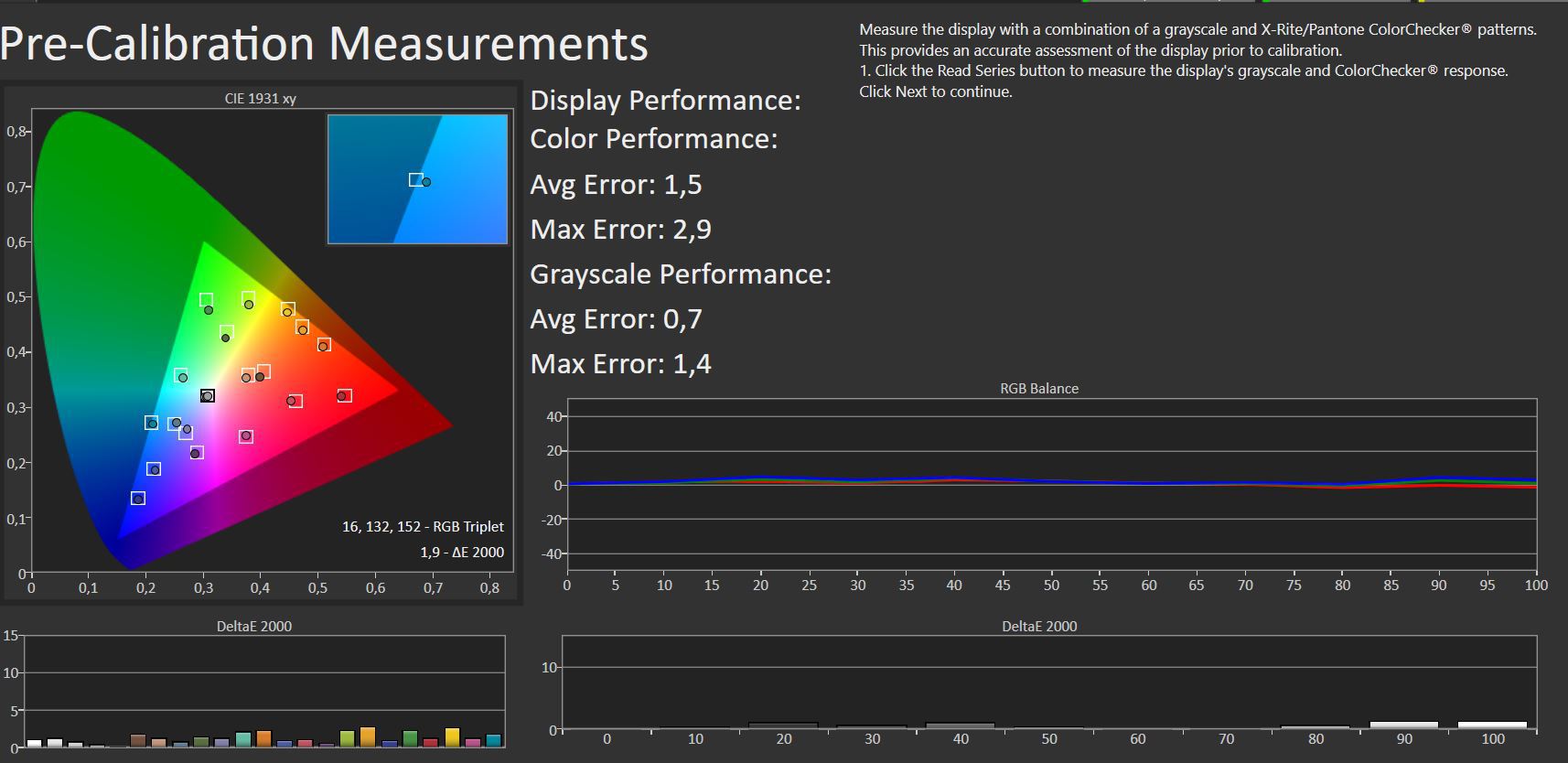This screenshot has width=1568, height=763.
Task: Click the 'CIE 1931 xy' chart title
Action: click(260, 98)
